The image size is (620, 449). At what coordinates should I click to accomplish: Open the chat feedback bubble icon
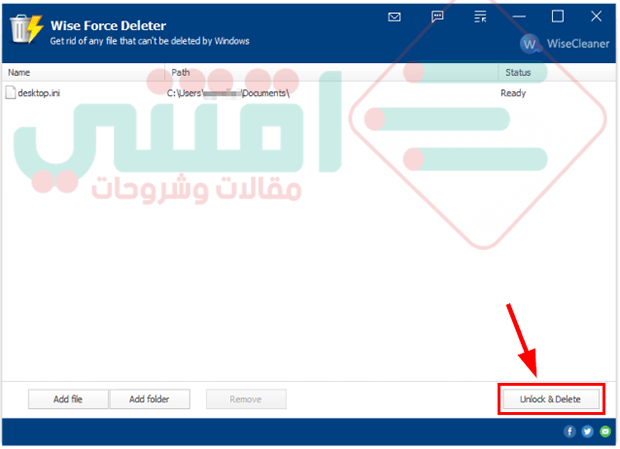click(437, 17)
